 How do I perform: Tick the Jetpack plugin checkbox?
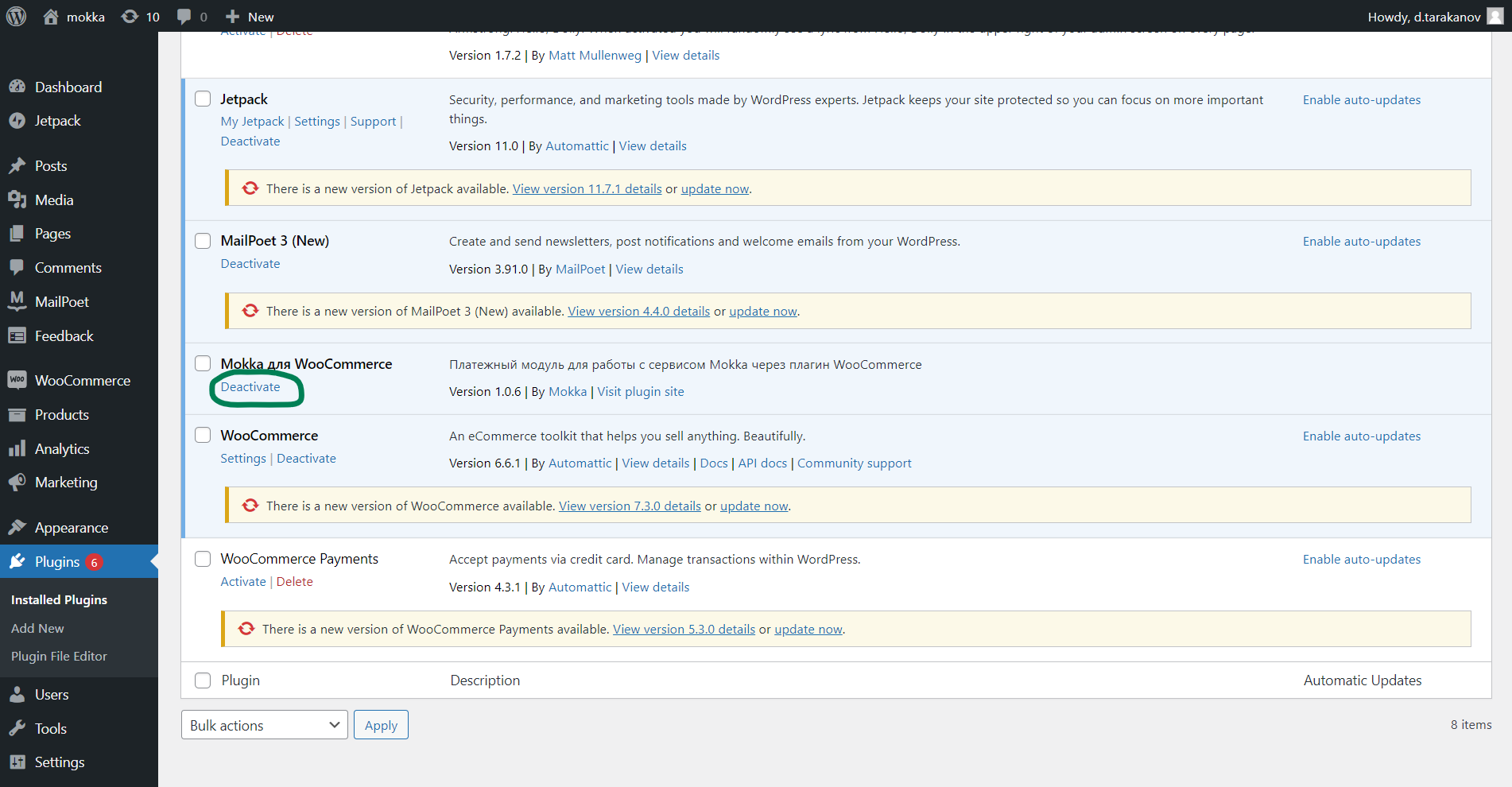point(203,99)
